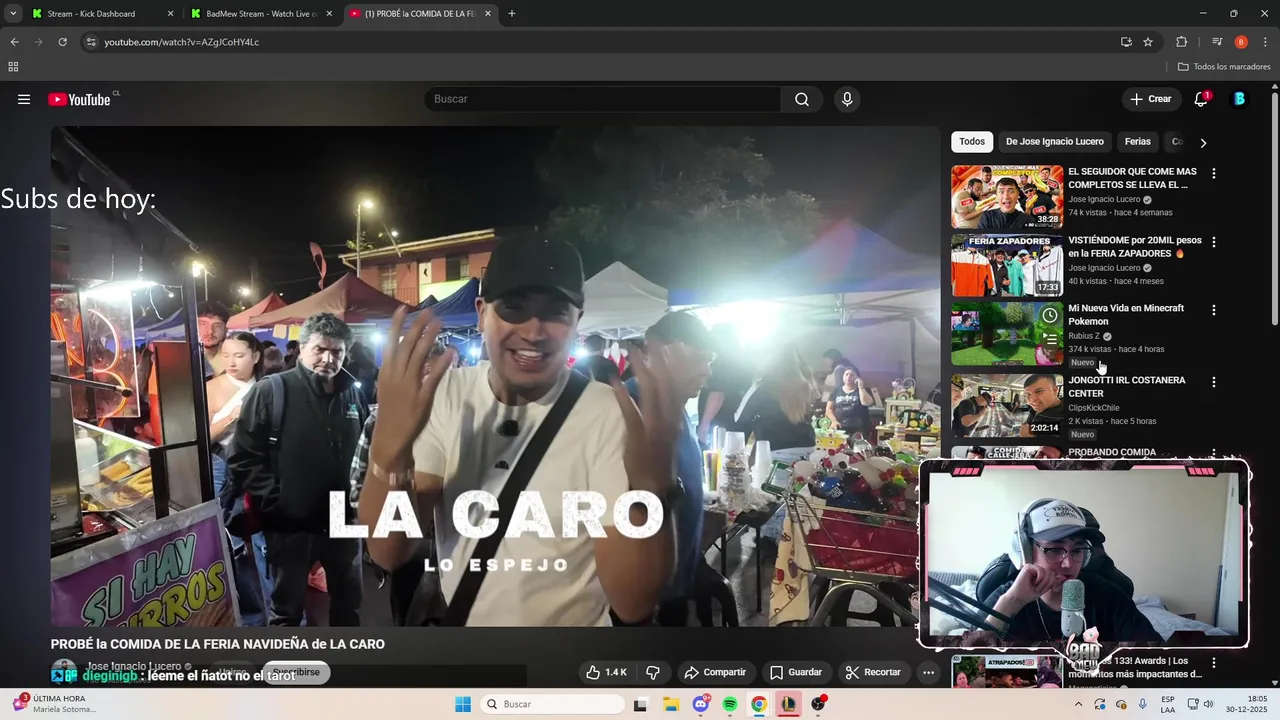Image resolution: width=1280 pixels, height=720 pixels.
Task: Close the PROBÉ la COMIDA tab
Action: tap(488, 14)
